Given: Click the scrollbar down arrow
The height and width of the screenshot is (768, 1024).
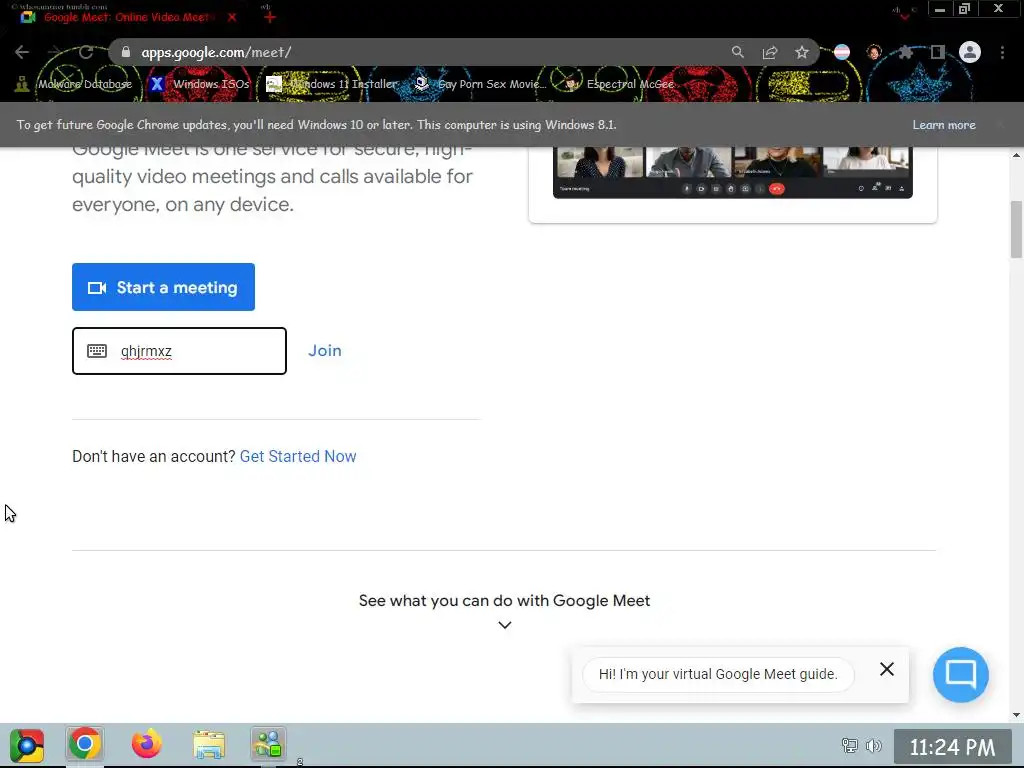Looking at the screenshot, I should (1016, 715).
